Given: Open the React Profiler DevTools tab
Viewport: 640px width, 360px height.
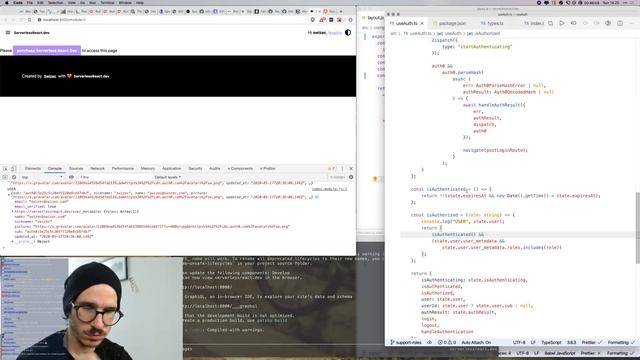Looking at the screenshot, I should [x=268, y=169].
